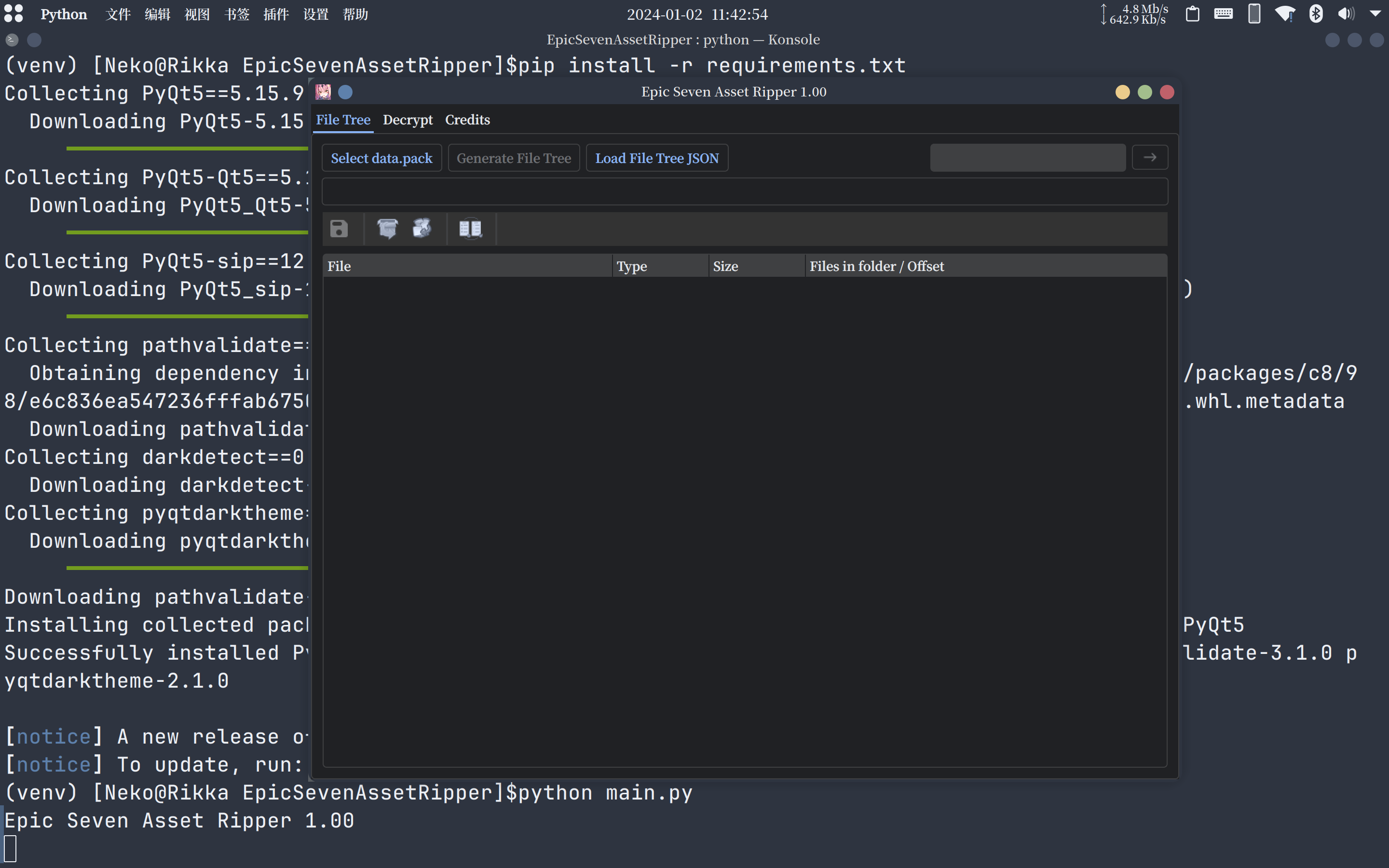Open the 插件 menu
The height and width of the screenshot is (868, 1389).
[x=276, y=14]
